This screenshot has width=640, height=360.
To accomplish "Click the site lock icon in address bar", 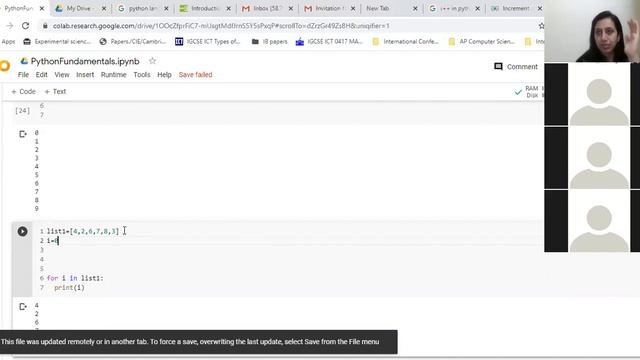I will coord(45,26).
